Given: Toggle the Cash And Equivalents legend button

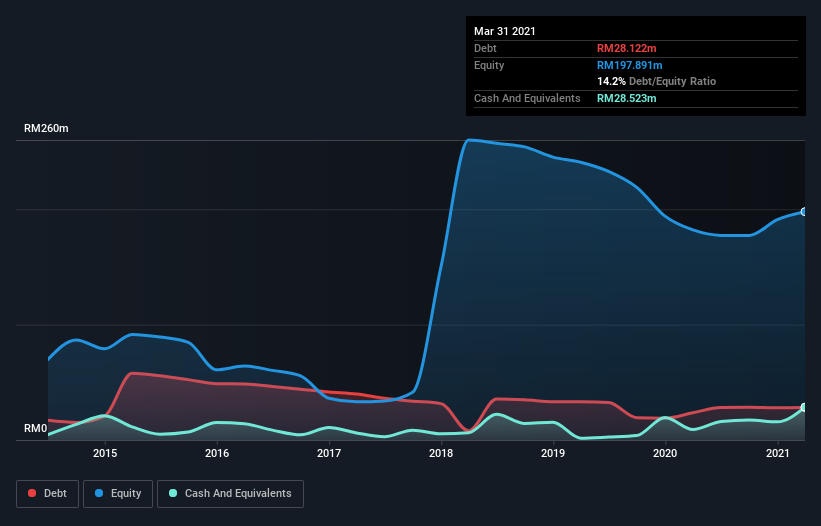Looking at the screenshot, I should pyautogui.click(x=230, y=494).
